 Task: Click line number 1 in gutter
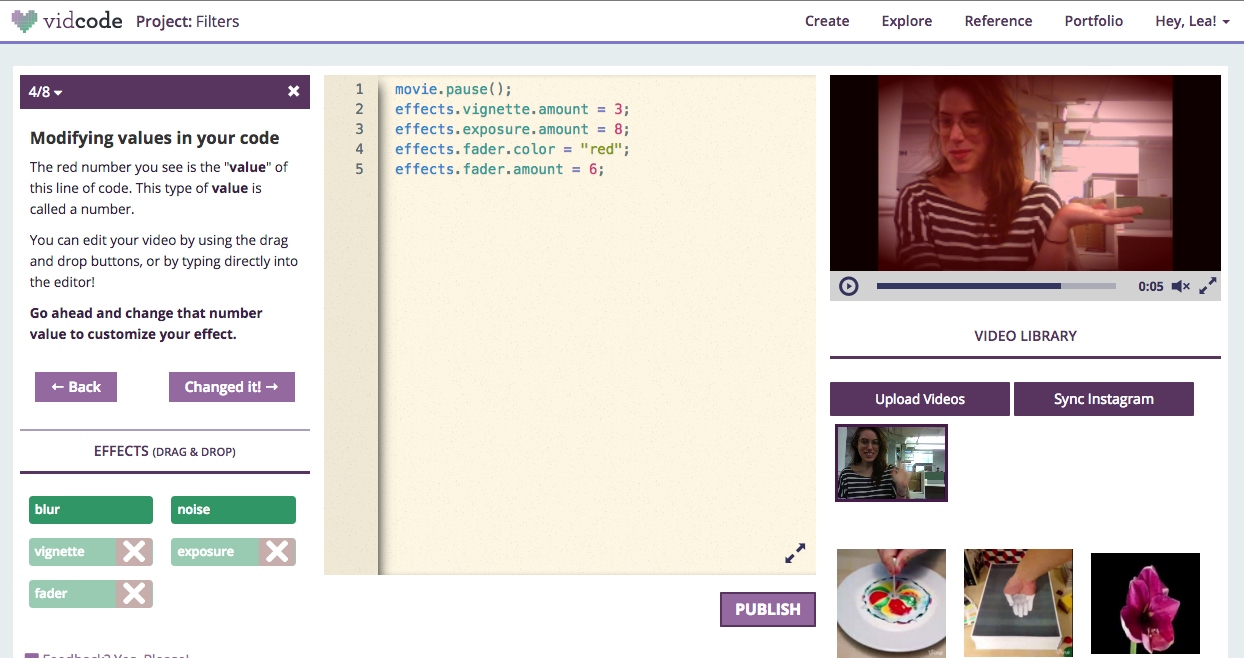coord(359,89)
